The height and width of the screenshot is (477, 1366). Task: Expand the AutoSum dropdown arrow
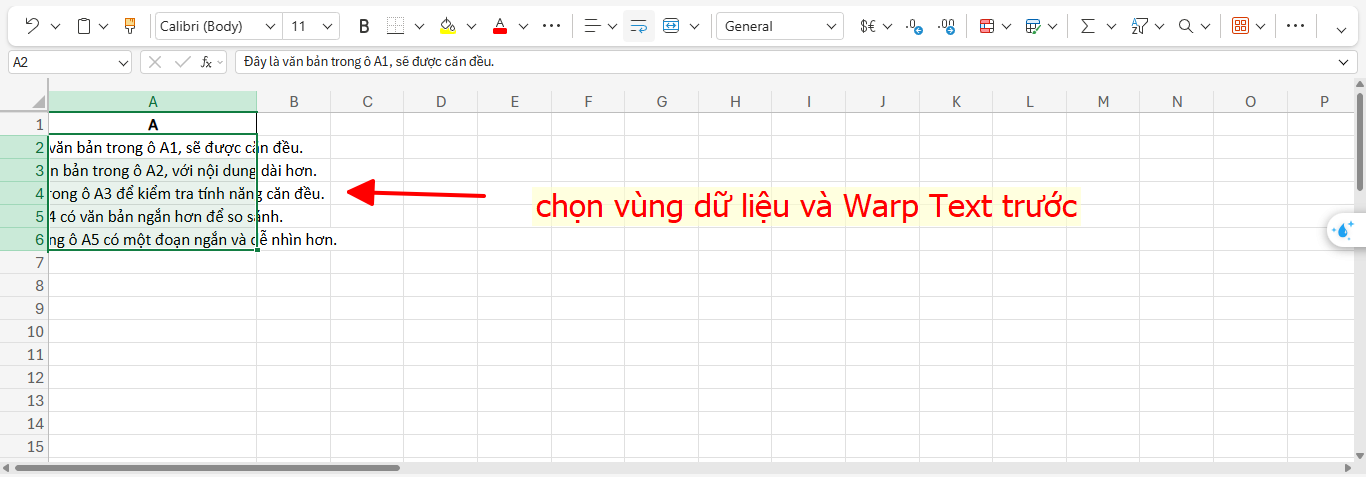1110,26
